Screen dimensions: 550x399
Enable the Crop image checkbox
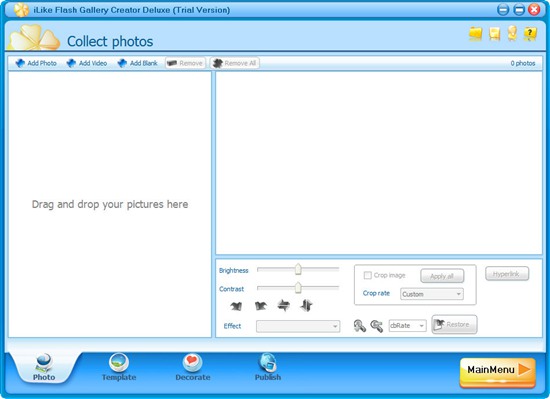(367, 275)
